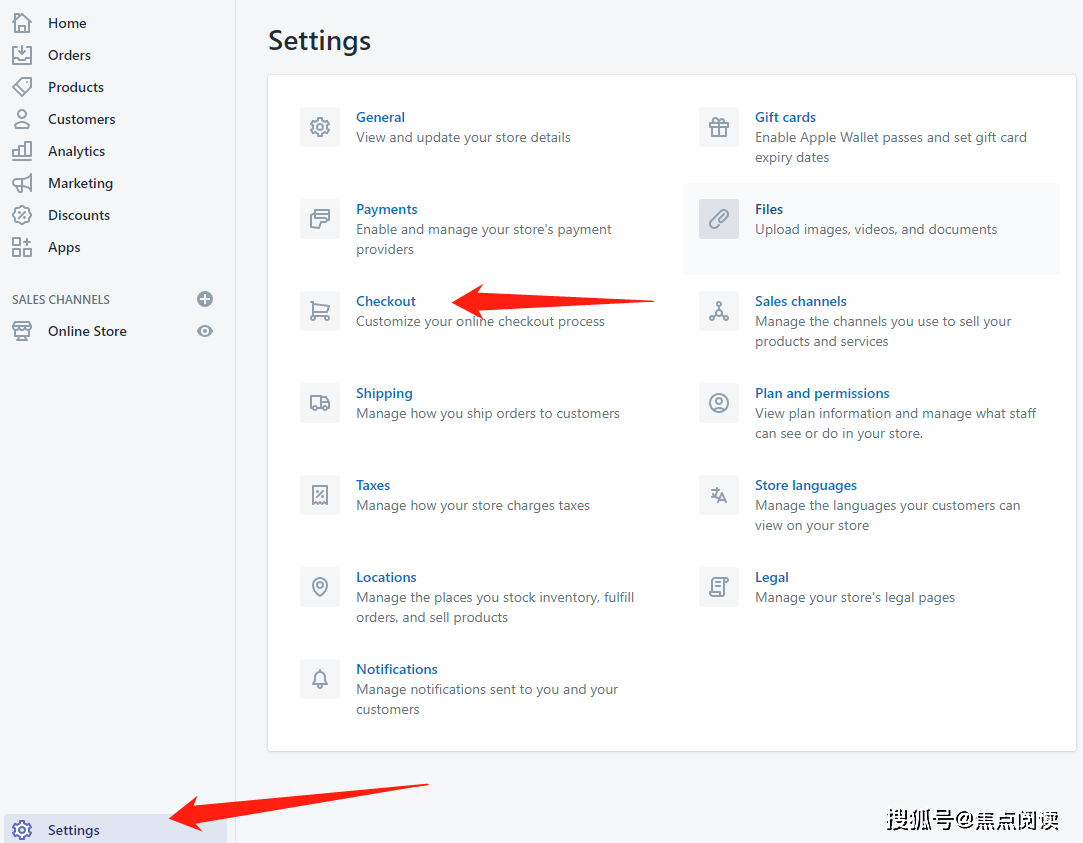
Task: View Online Store via eye icon
Action: [x=205, y=331]
